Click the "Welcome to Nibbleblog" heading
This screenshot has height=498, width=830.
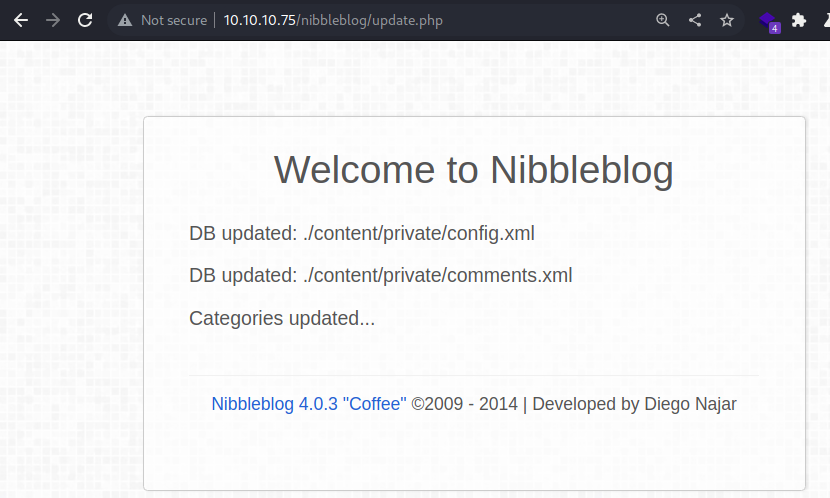[x=474, y=170]
